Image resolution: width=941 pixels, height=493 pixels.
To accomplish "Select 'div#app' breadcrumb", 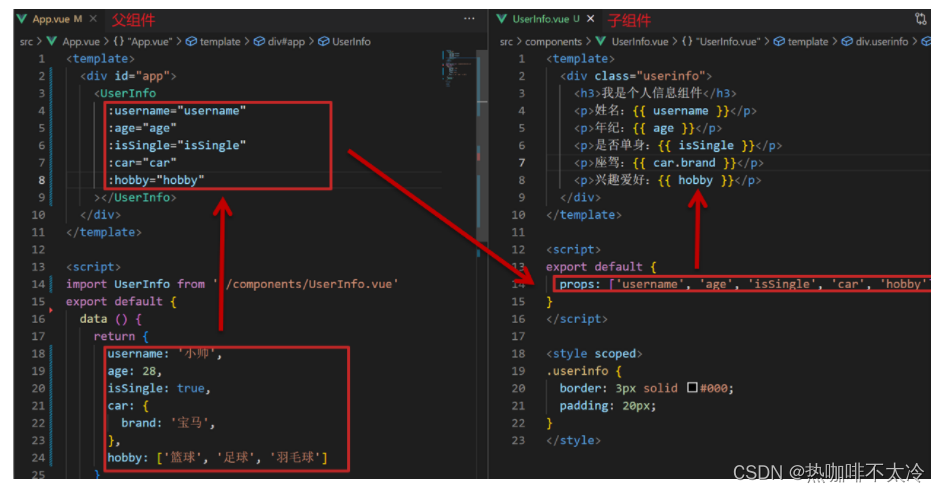I will point(286,41).
